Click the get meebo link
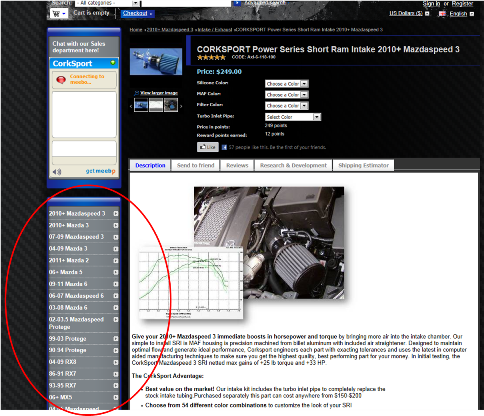The height and width of the screenshot is (416, 484). click(100, 171)
